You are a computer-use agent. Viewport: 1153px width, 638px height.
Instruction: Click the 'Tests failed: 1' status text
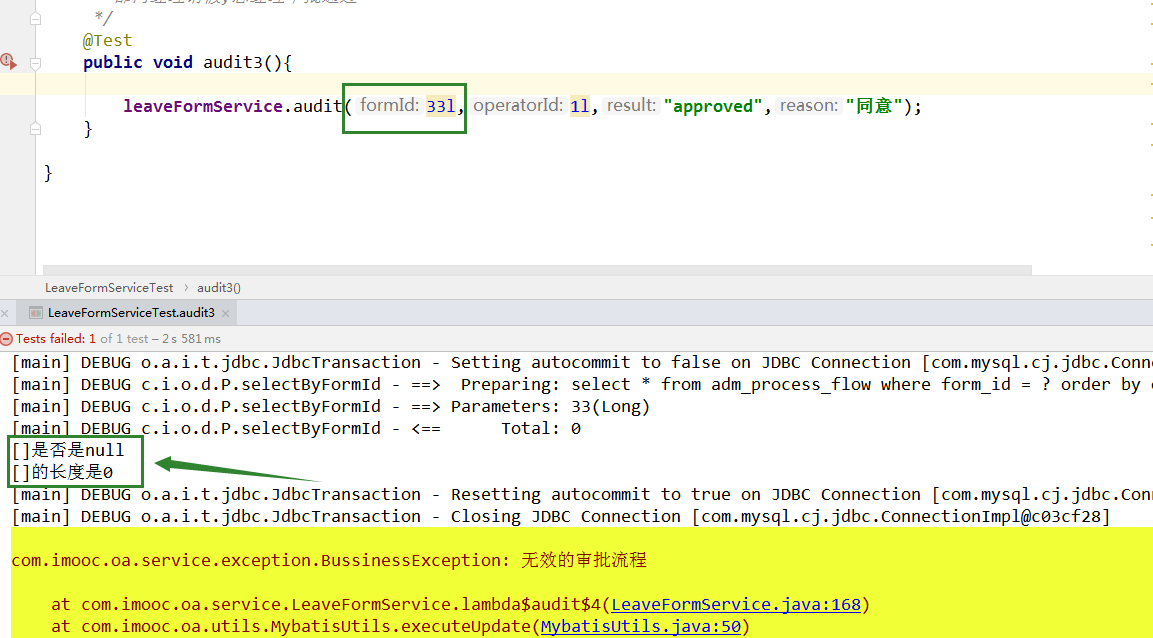[56, 339]
